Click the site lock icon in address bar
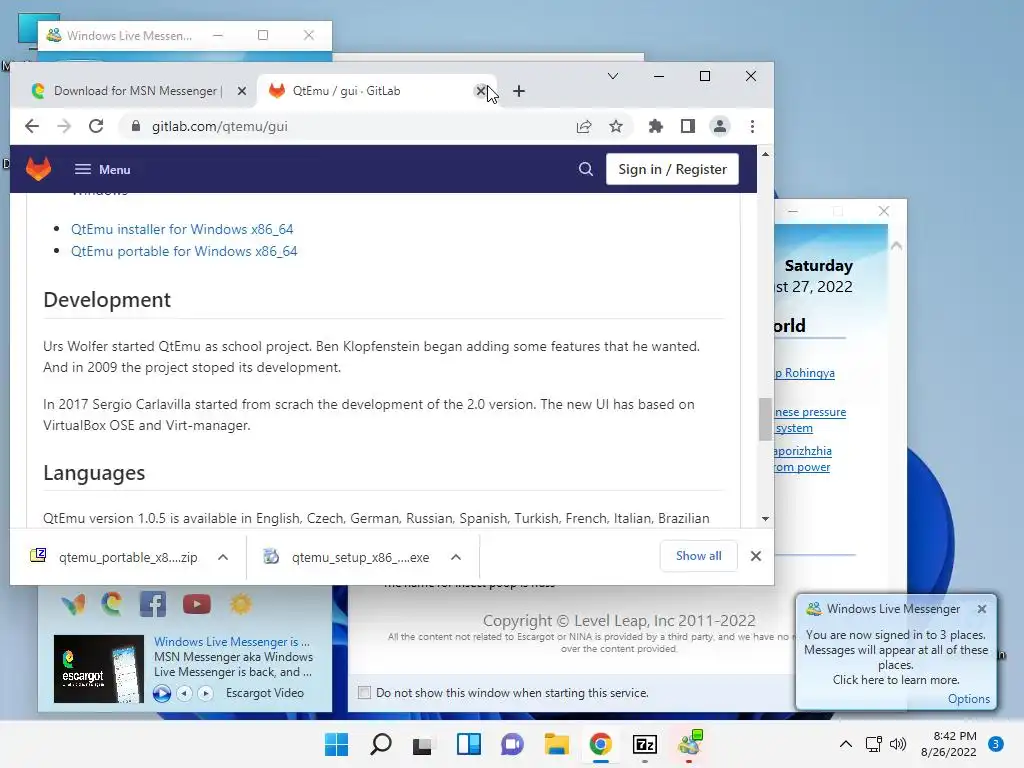1024x768 pixels. click(x=136, y=126)
